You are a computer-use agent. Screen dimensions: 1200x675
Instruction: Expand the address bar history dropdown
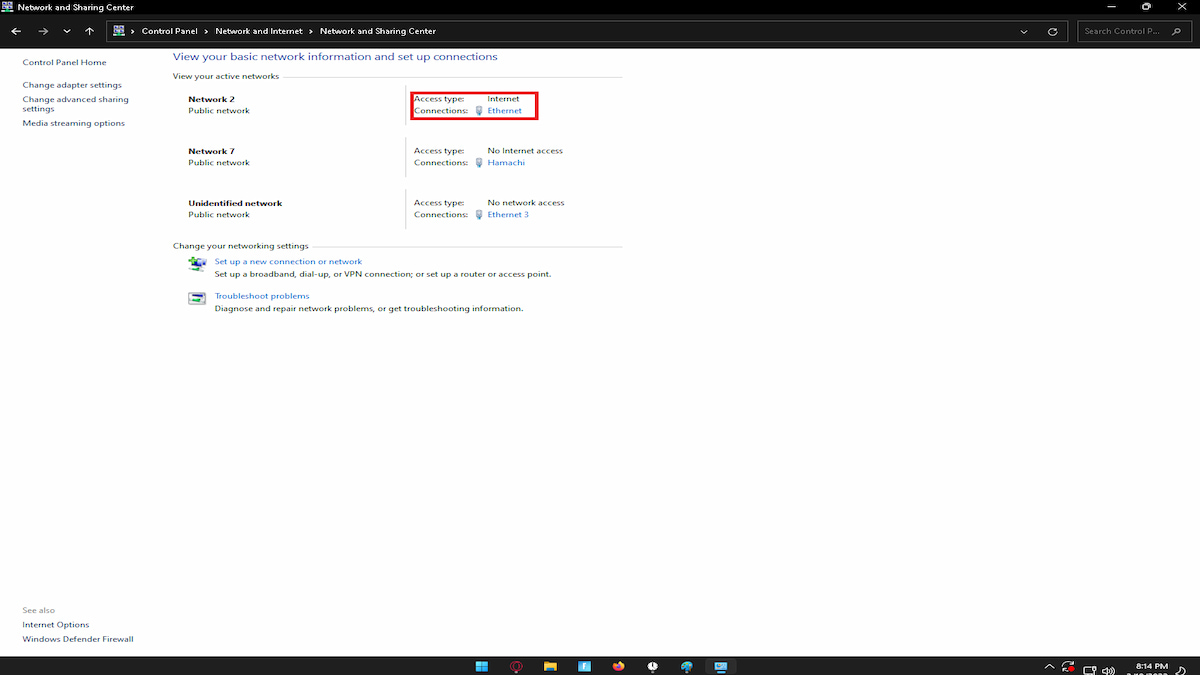(x=1024, y=31)
